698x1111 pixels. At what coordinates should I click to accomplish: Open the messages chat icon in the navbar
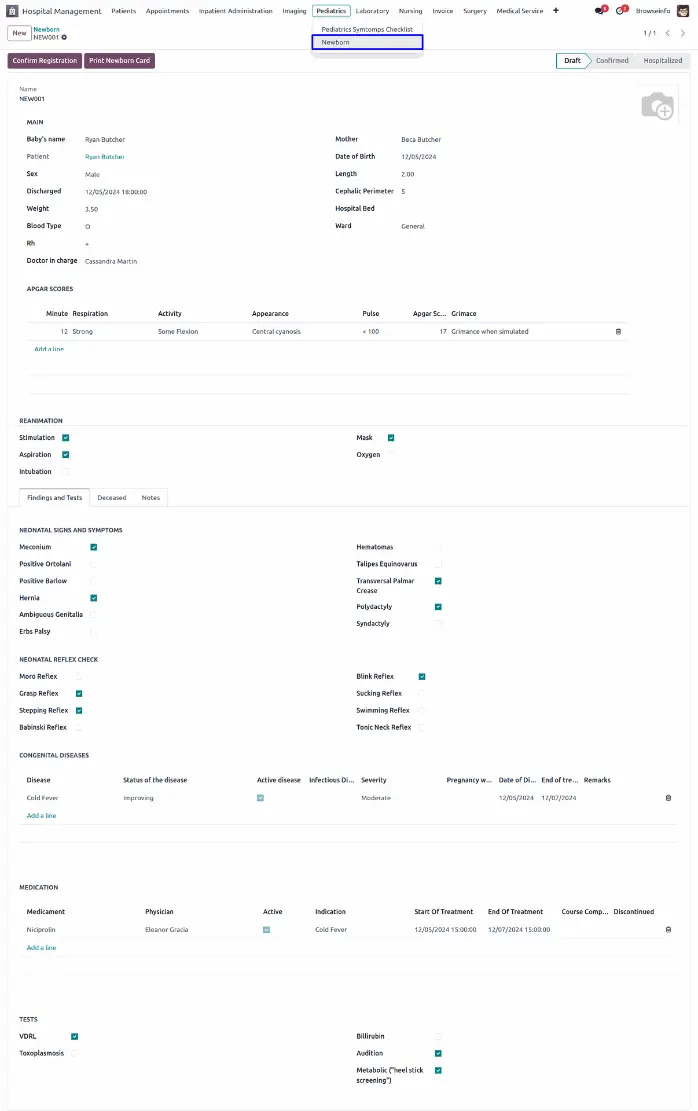coord(600,11)
